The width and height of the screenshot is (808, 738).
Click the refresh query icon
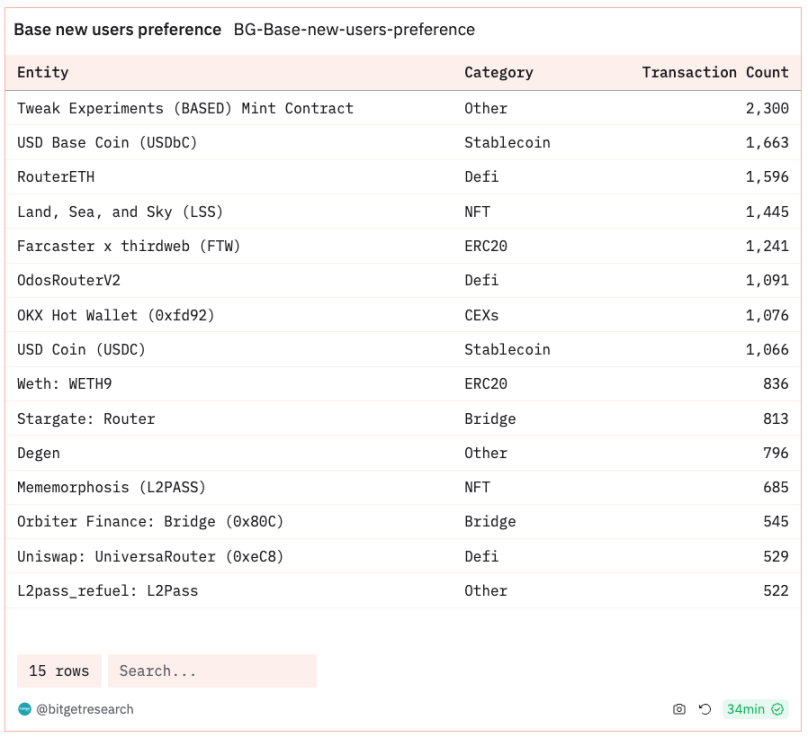[x=704, y=709]
